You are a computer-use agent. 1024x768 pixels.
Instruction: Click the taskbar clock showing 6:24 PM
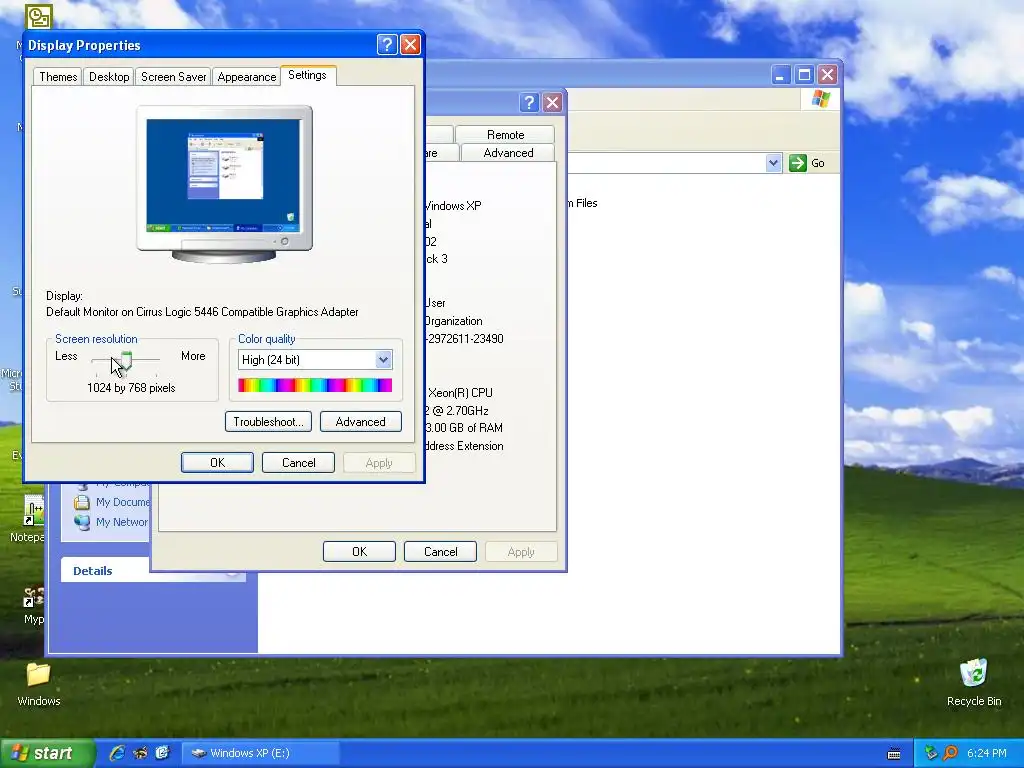click(987, 753)
